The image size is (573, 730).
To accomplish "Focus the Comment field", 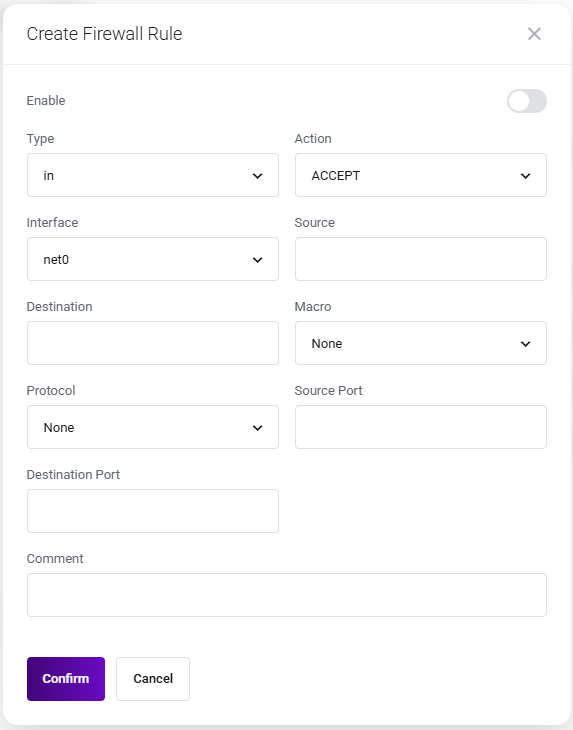I will [x=287, y=595].
